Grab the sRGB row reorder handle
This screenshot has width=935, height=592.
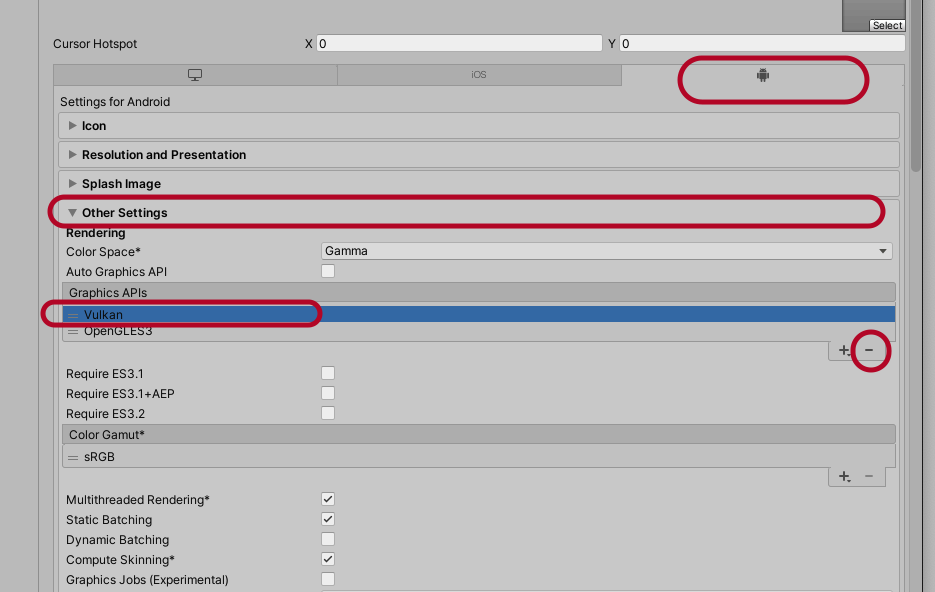coord(73,457)
